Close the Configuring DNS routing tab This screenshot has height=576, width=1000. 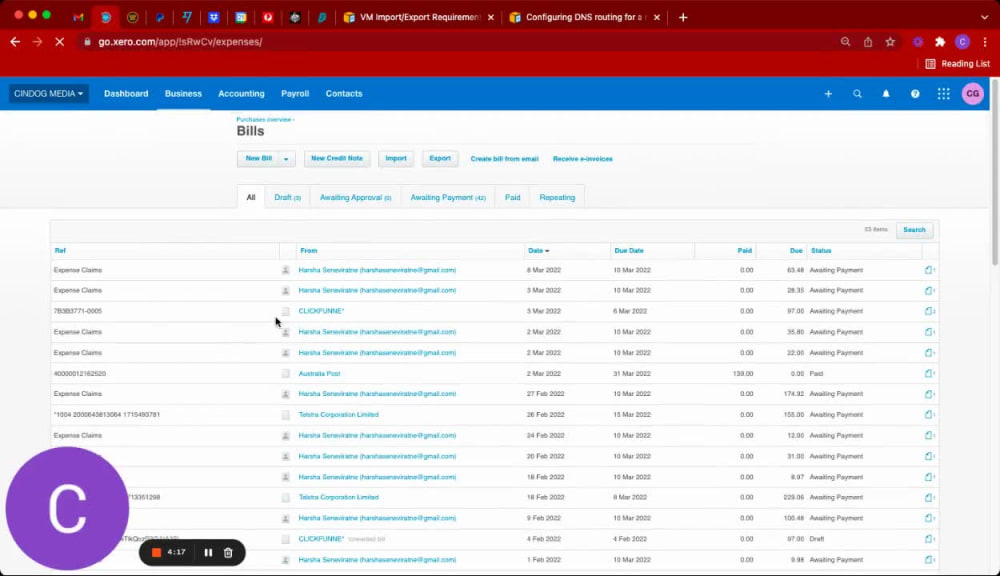pyautogui.click(x=657, y=17)
